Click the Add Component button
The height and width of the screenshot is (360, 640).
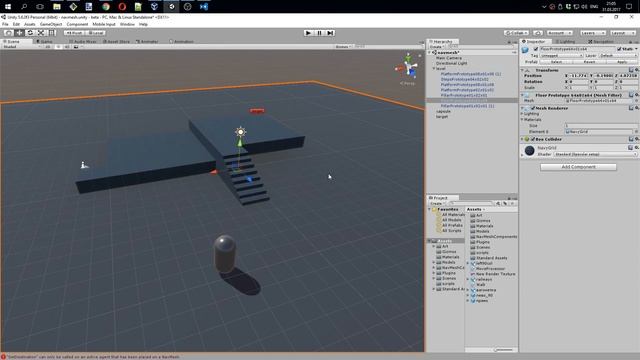click(x=578, y=167)
